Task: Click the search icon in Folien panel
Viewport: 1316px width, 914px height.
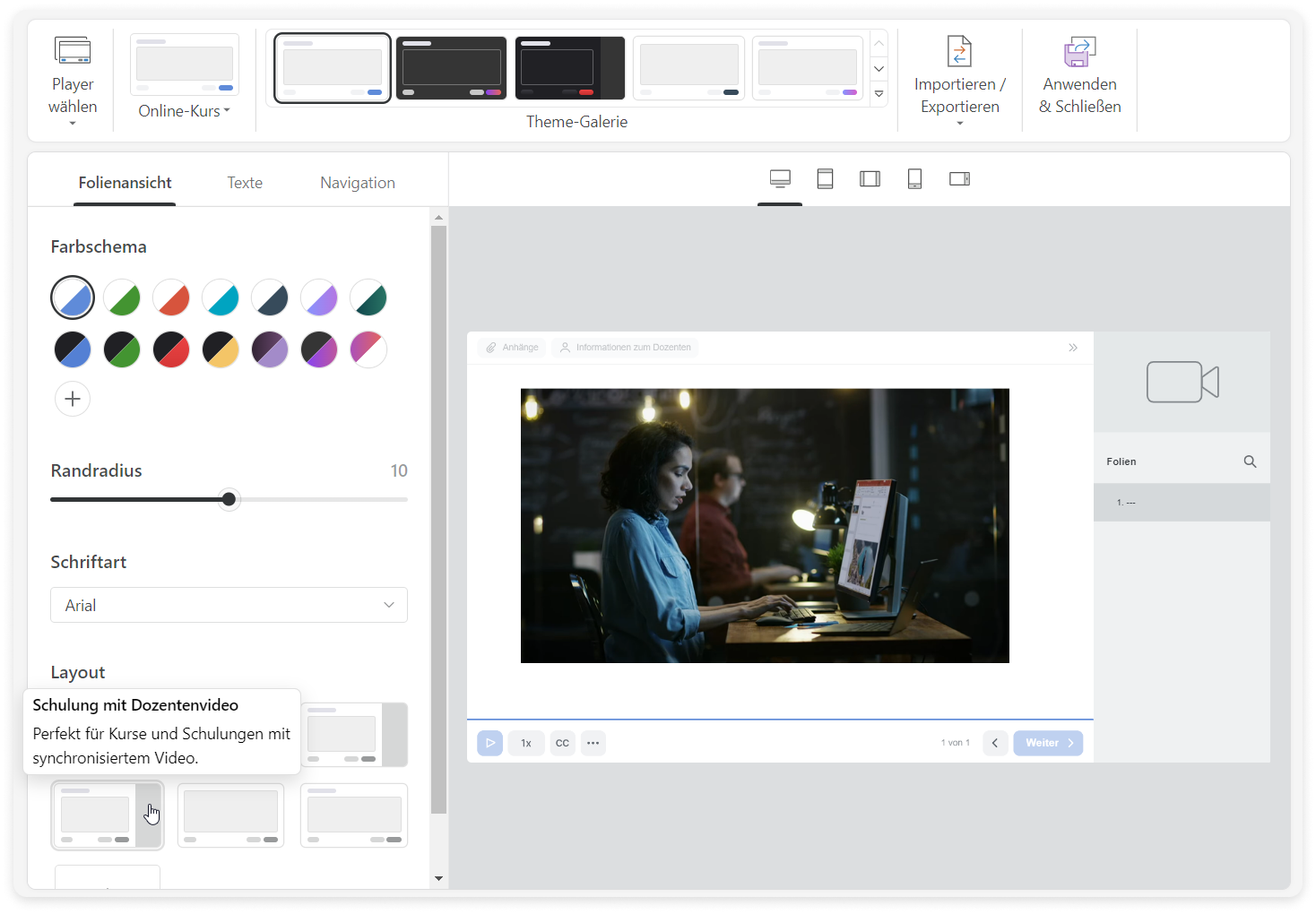Action: [1250, 461]
